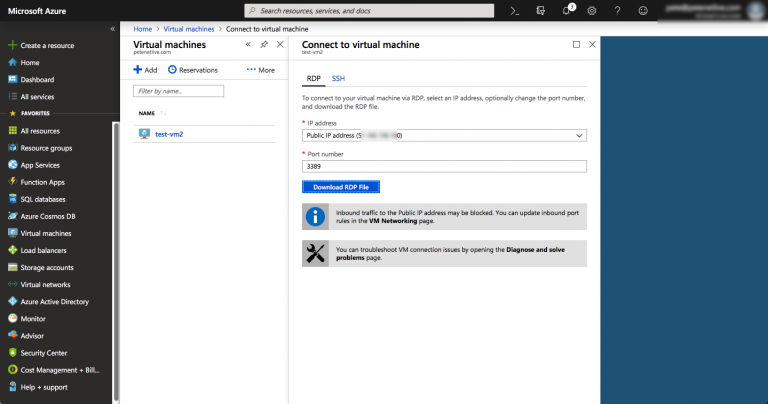Switch to the SSH tab
768x404 pixels.
(x=338, y=78)
